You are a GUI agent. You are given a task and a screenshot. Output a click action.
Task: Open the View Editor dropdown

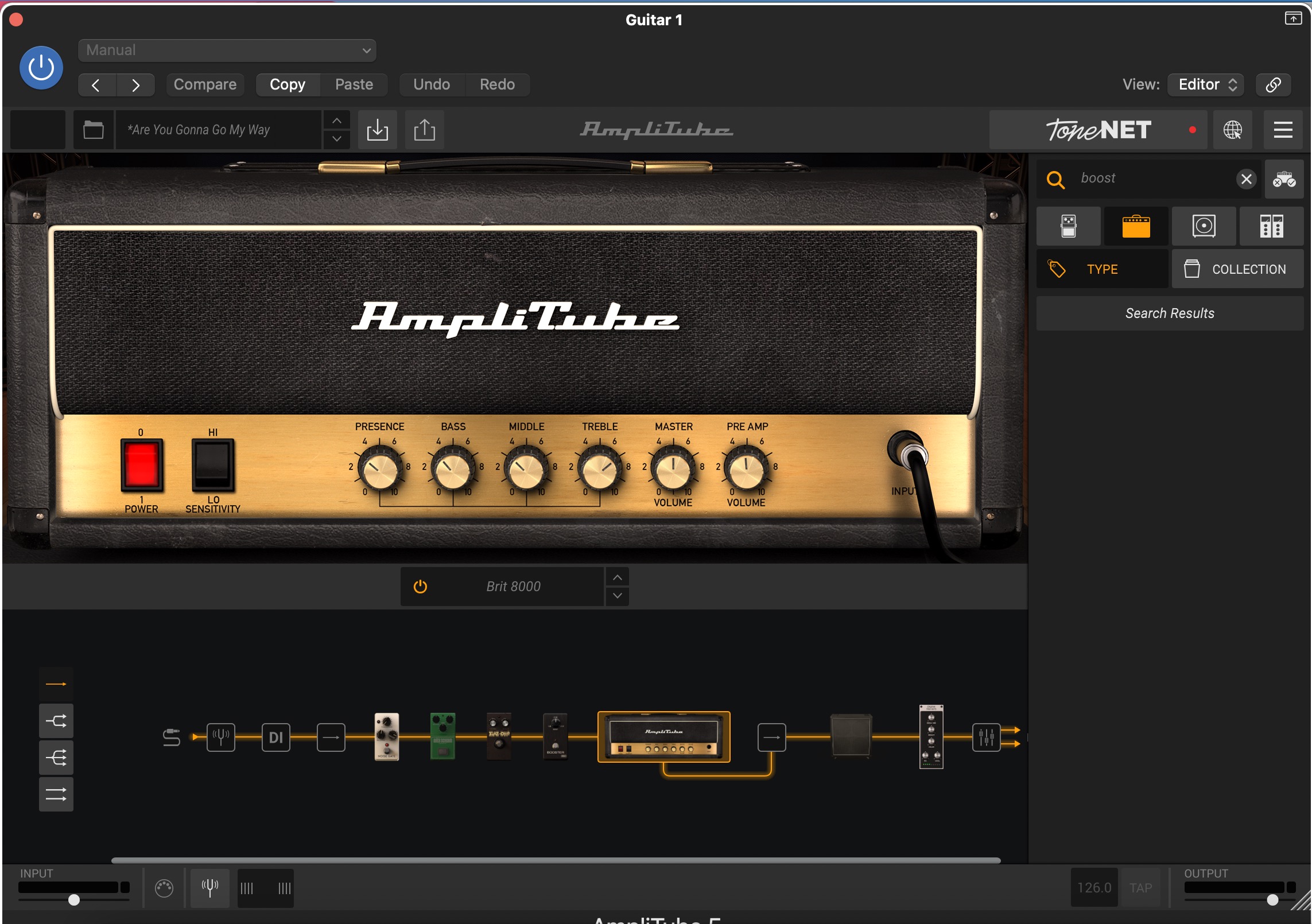pos(1206,85)
